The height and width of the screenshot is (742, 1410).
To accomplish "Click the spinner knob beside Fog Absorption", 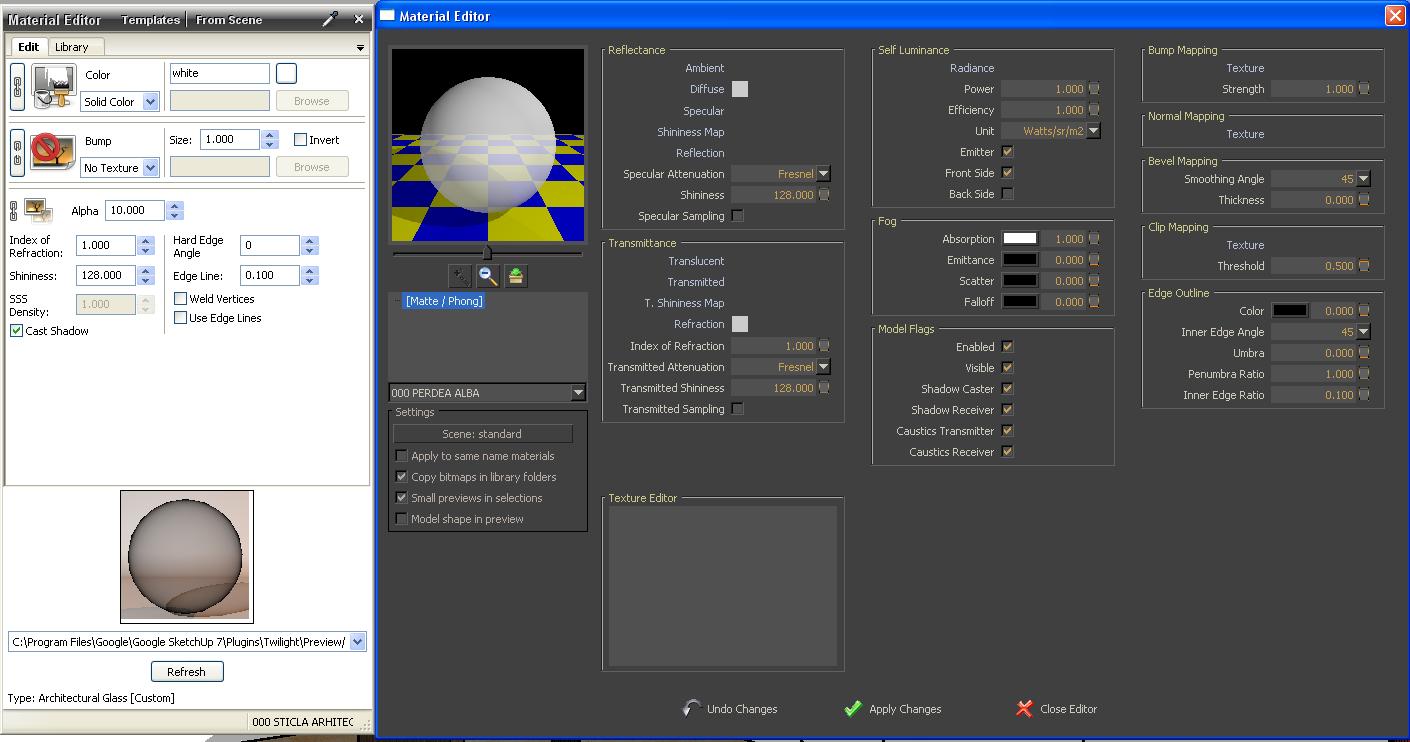I will pos(1094,239).
